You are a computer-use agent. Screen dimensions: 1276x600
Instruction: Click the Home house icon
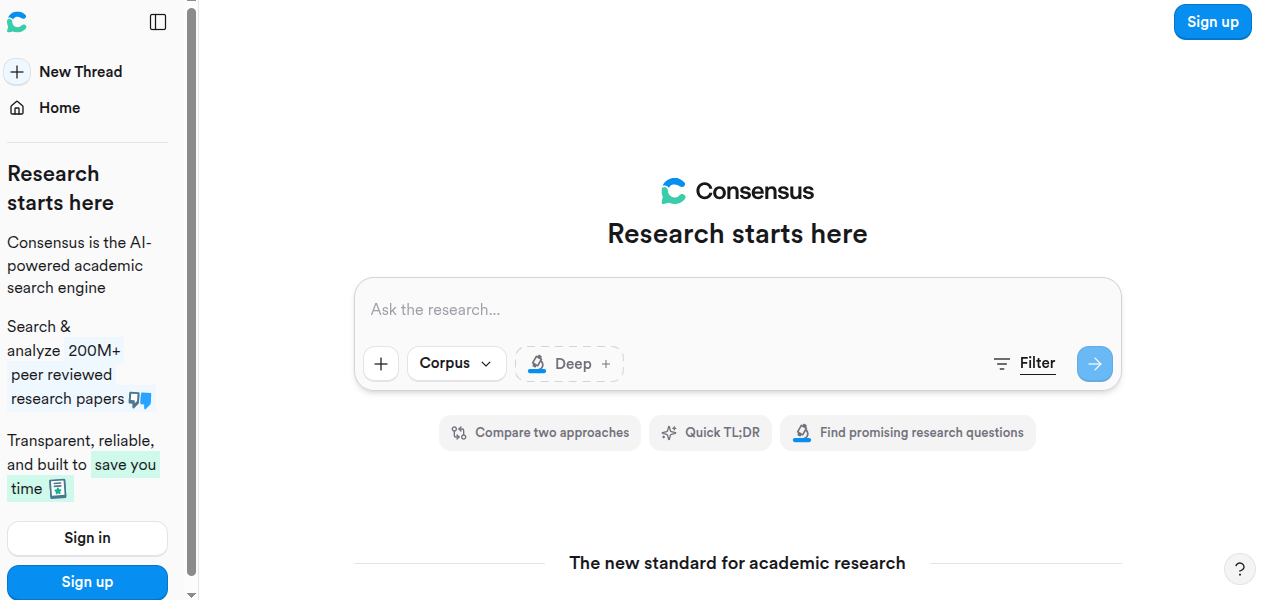(x=17, y=108)
